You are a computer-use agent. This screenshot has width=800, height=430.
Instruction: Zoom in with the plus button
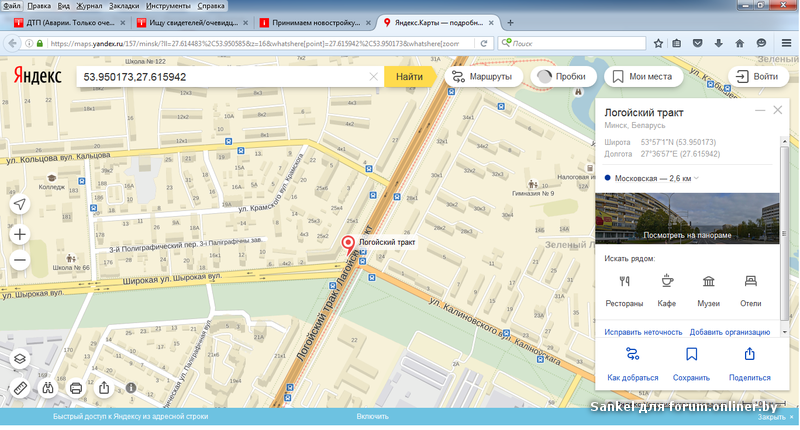click(20, 234)
